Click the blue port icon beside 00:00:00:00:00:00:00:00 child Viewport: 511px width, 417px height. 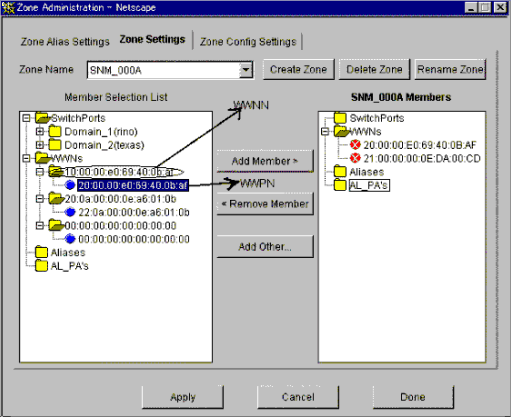[70, 239]
